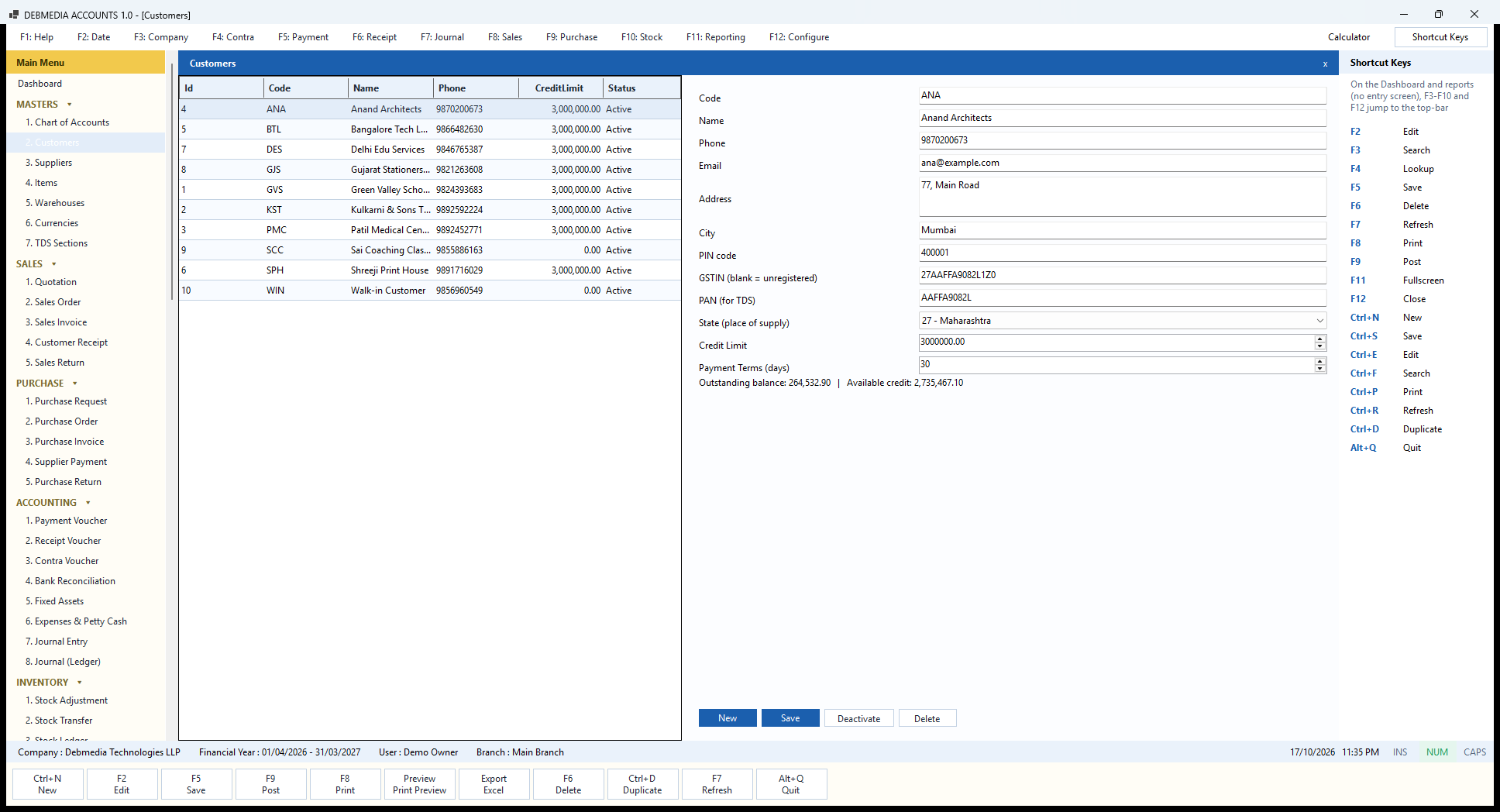Collapse the PURCHASE section arrow

[75, 384]
